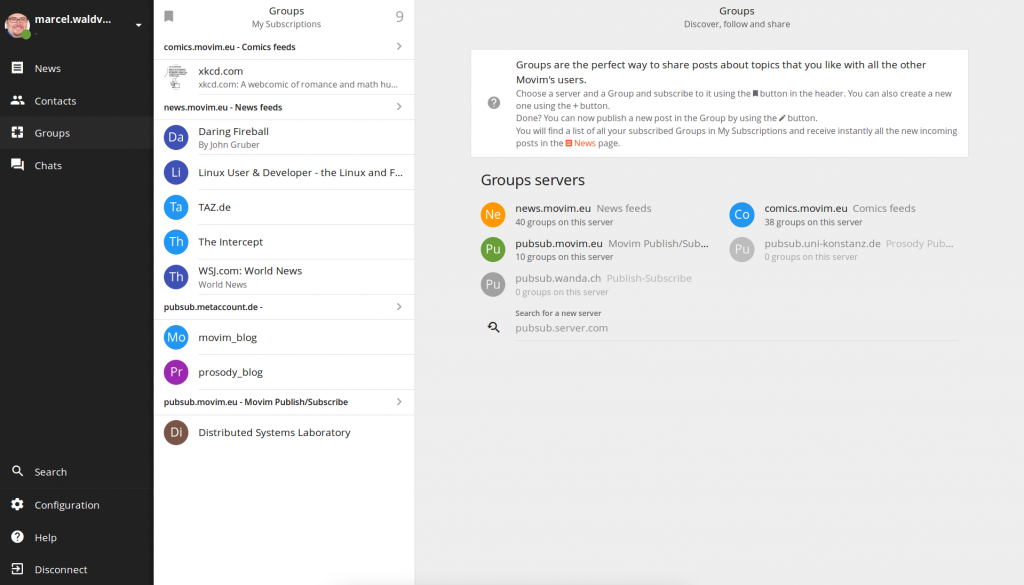This screenshot has height=585, width=1024.
Task: Expand the comics.movim.eu - Comics feeds chevron
Action: point(399,46)
